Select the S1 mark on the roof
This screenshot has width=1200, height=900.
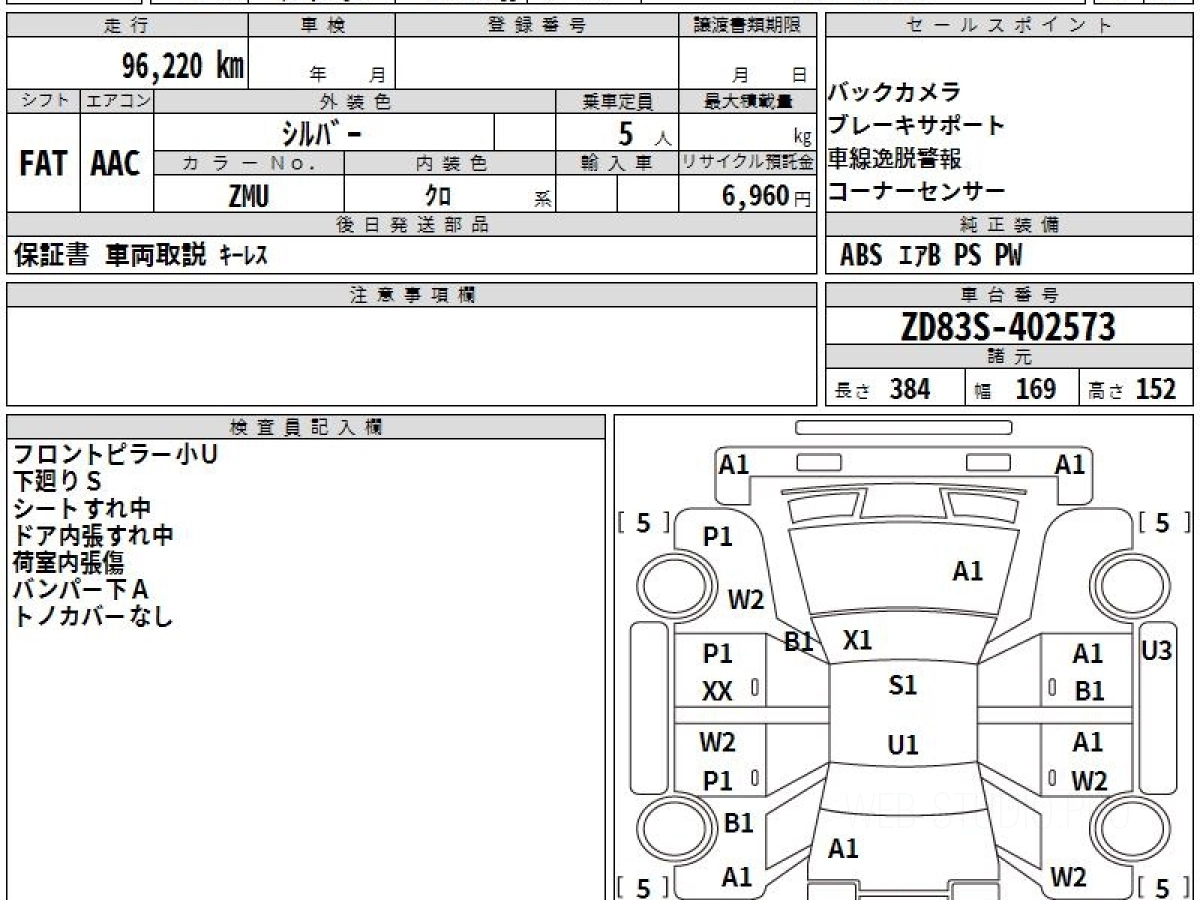(902, 685)
